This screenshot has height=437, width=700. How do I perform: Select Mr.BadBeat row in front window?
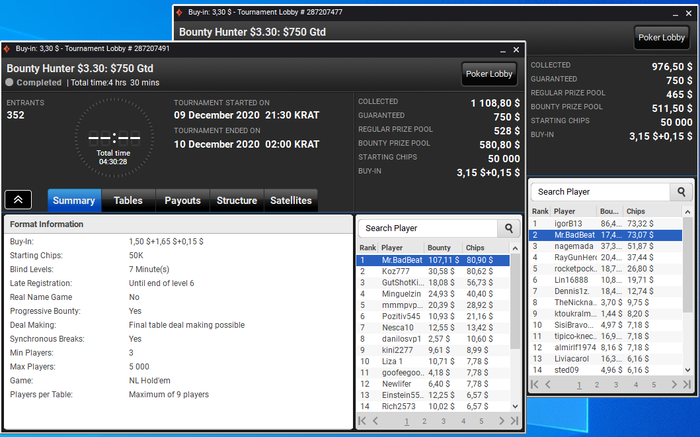(x=433, y=260)
